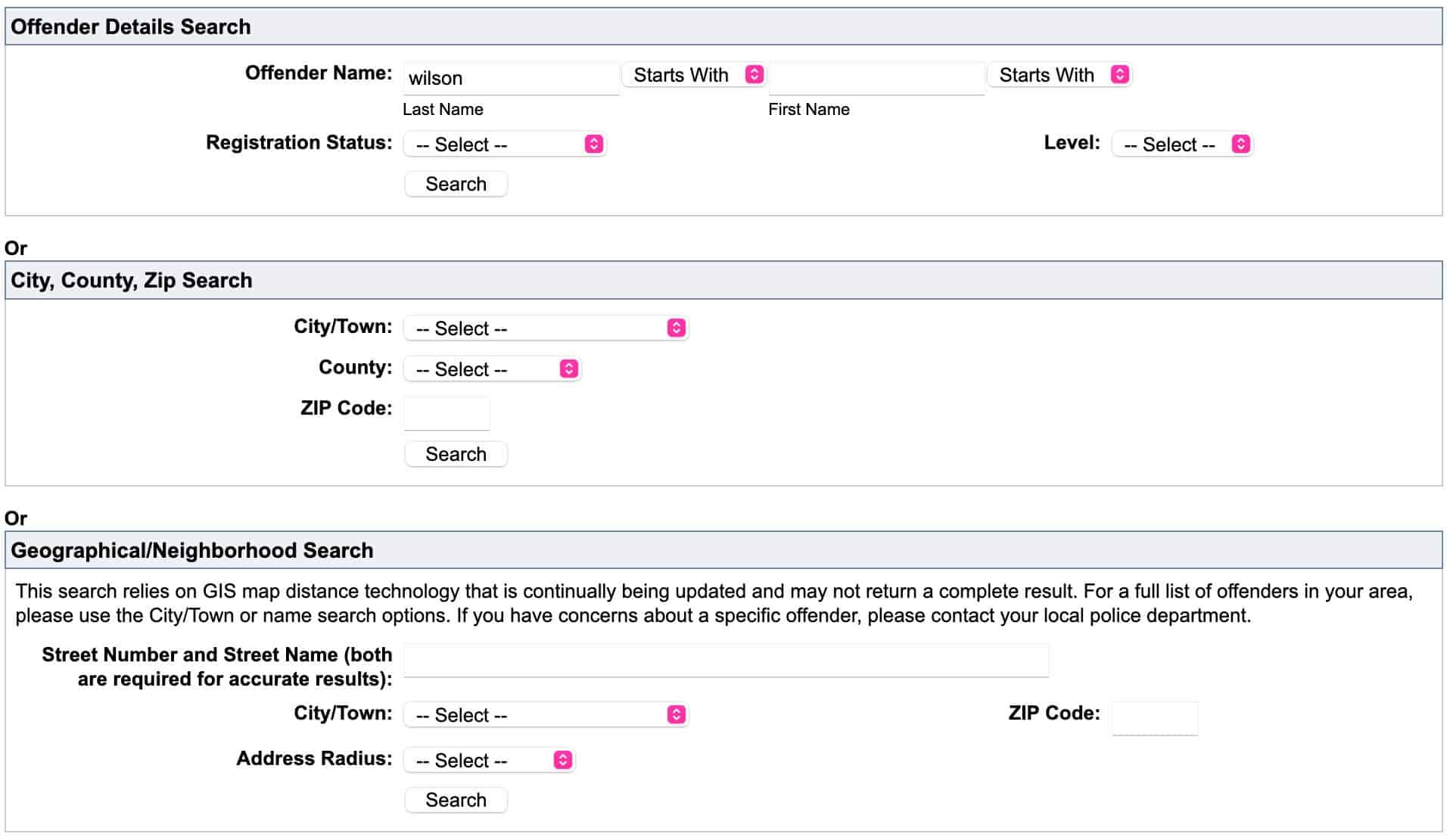Image resolution: width=1450 pixels, height=840 pixels.
Task: Click ZIP Code field in Geographical Search
Action: 1154,718
